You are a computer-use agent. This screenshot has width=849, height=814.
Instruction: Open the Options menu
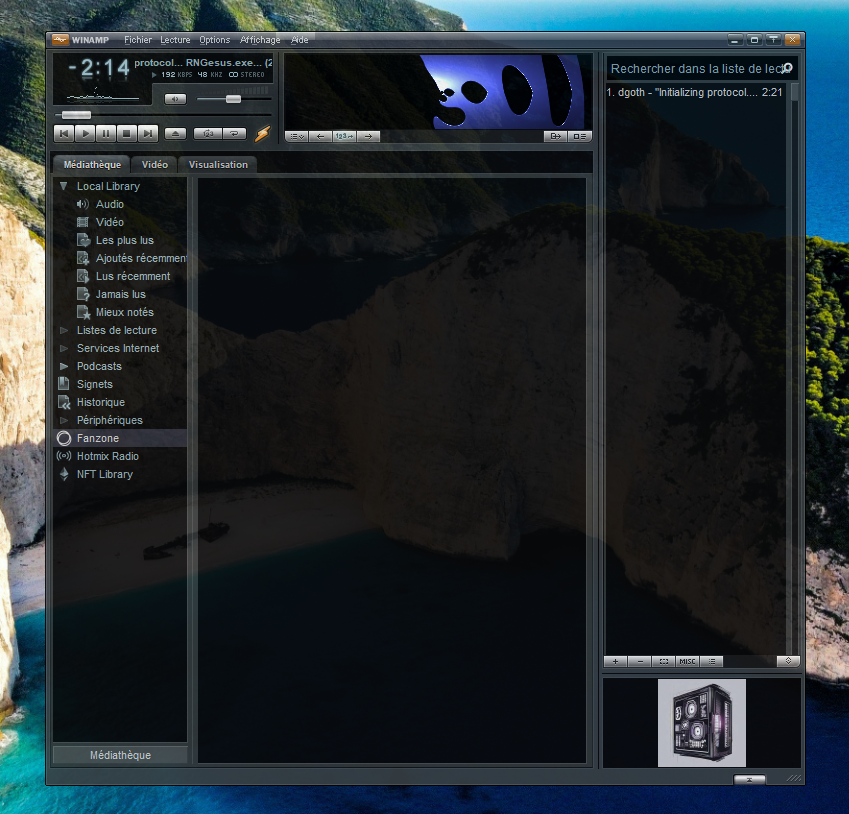point(214,40)
